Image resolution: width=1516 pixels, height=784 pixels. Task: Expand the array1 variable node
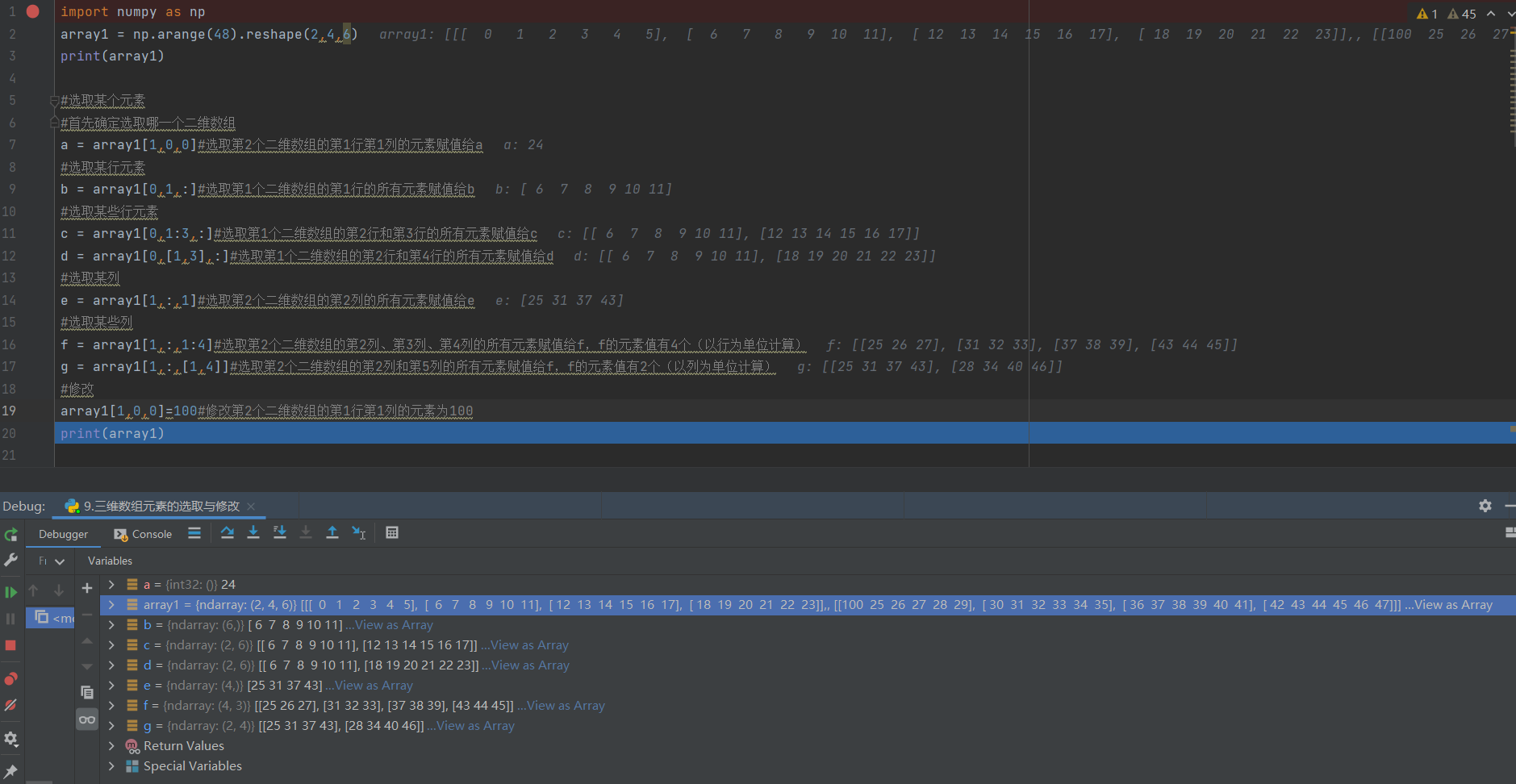pos(111,604)
